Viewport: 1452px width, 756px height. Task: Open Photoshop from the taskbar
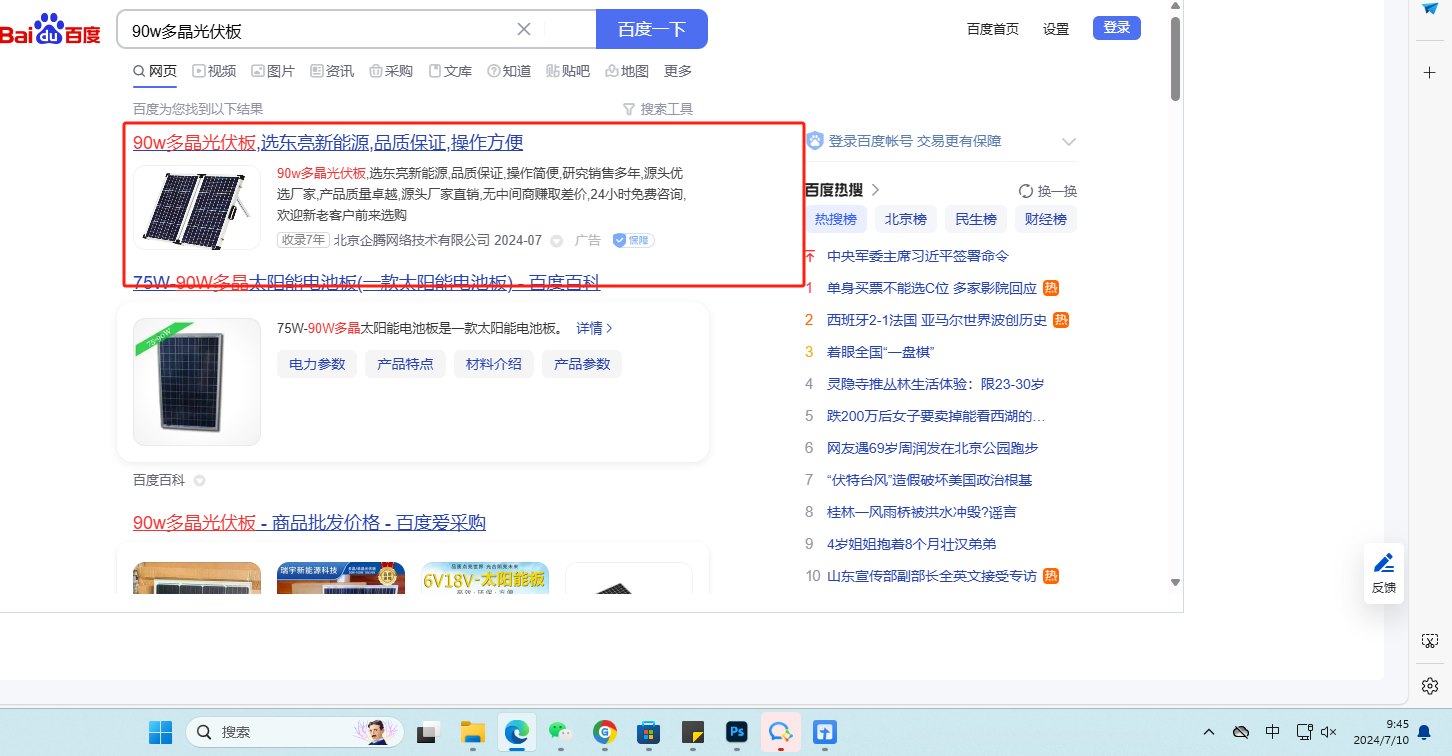737,732
